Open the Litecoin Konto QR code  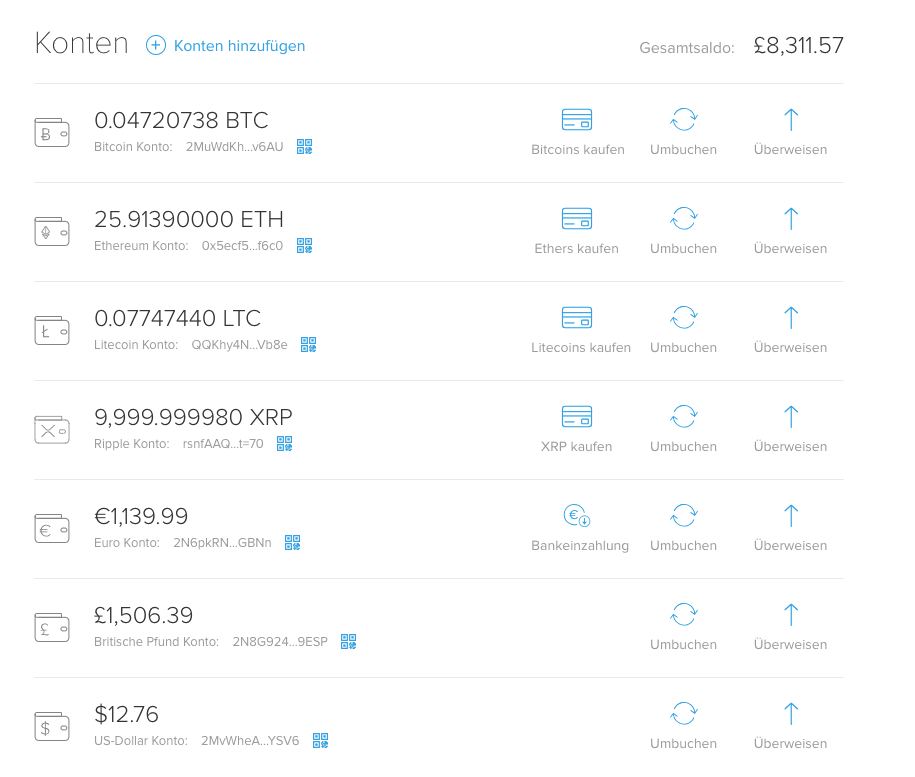[x=309, y=345]
